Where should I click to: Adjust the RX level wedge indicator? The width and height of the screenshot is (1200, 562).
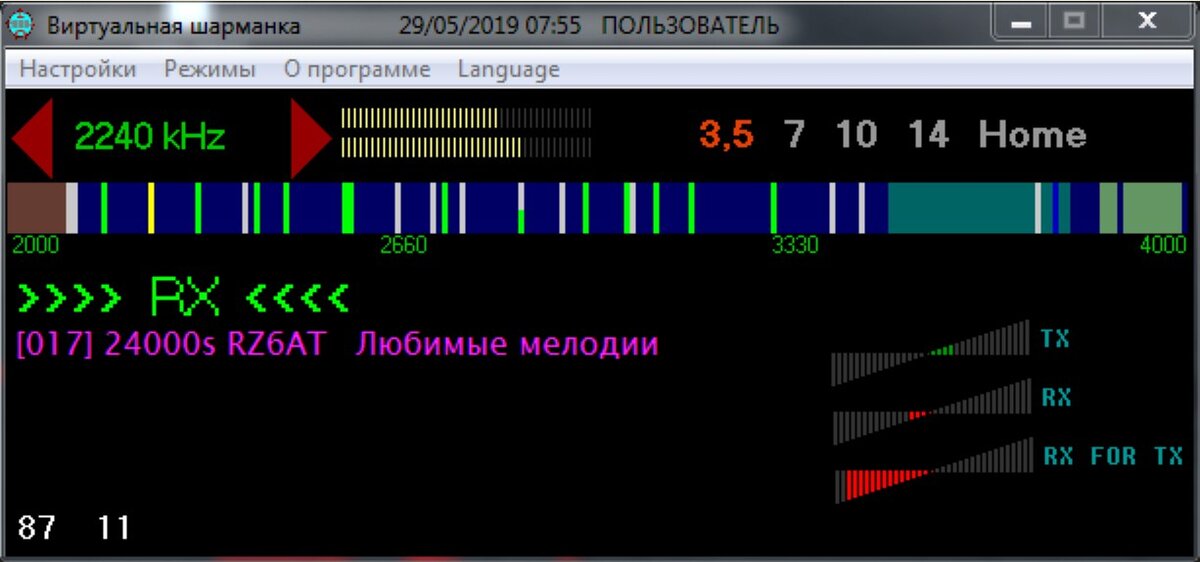(930, 411)
